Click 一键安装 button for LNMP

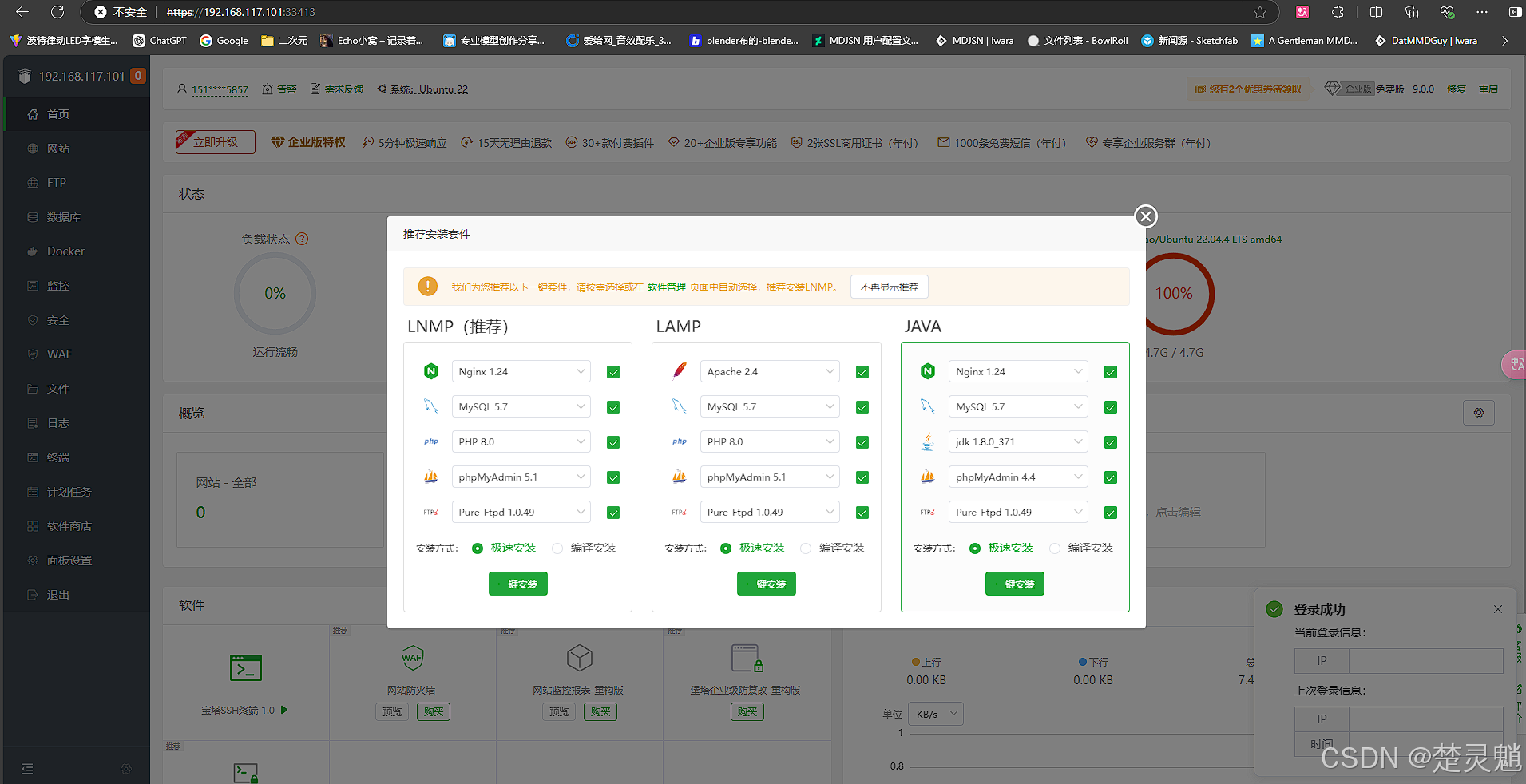click(518, 584)
